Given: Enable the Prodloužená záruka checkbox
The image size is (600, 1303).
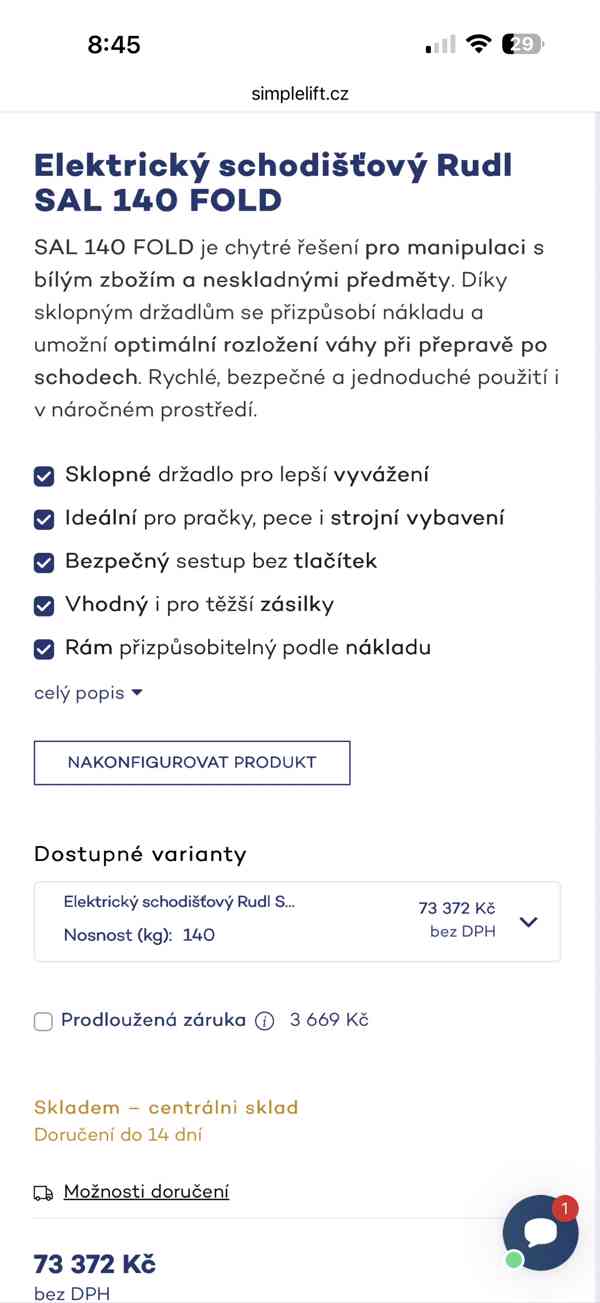Looking at the screenshot, I should coord(42,1020).
